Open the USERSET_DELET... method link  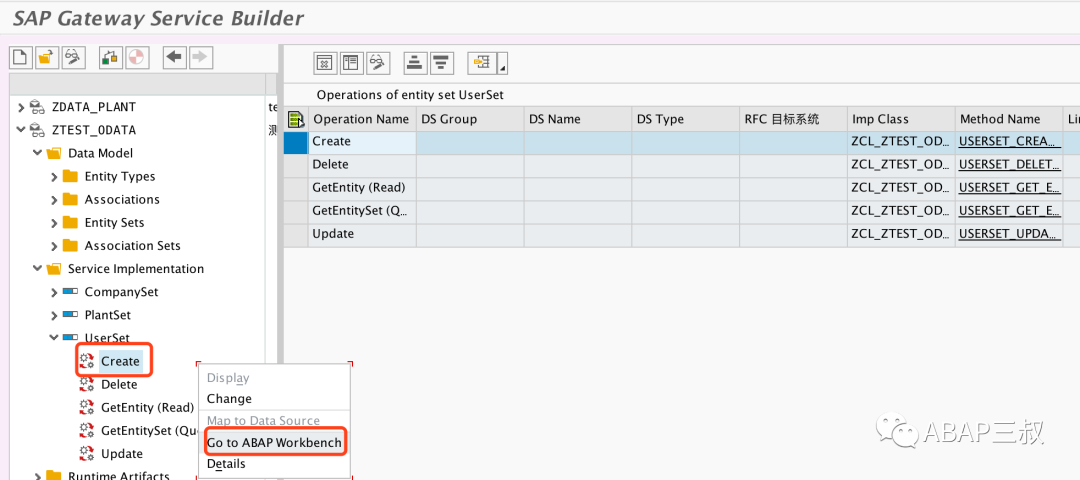coord(1009,165)
